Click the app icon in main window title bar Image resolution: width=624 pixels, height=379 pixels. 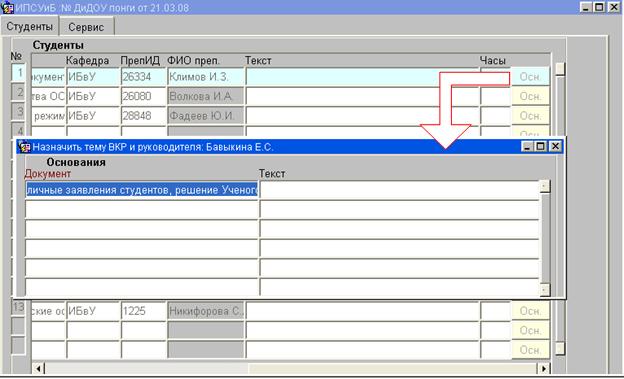[x=8, y=7]
